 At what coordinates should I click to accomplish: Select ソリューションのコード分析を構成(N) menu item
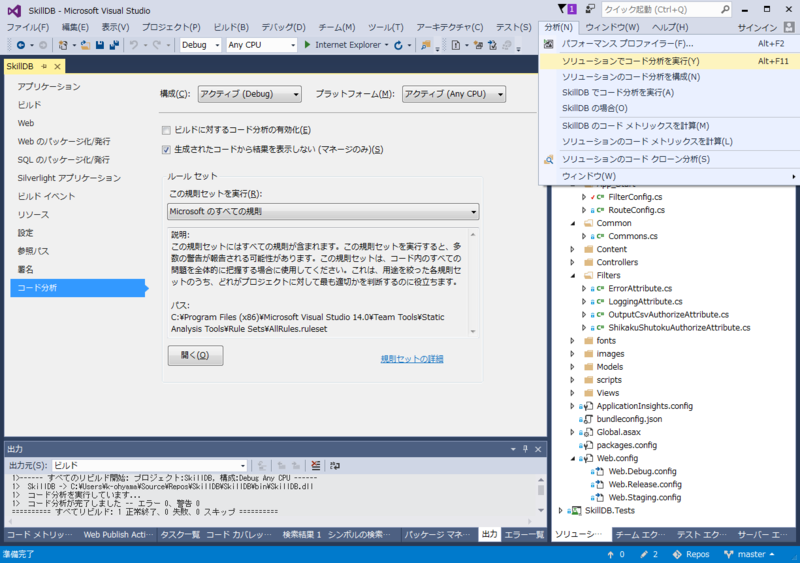point(669,77)
